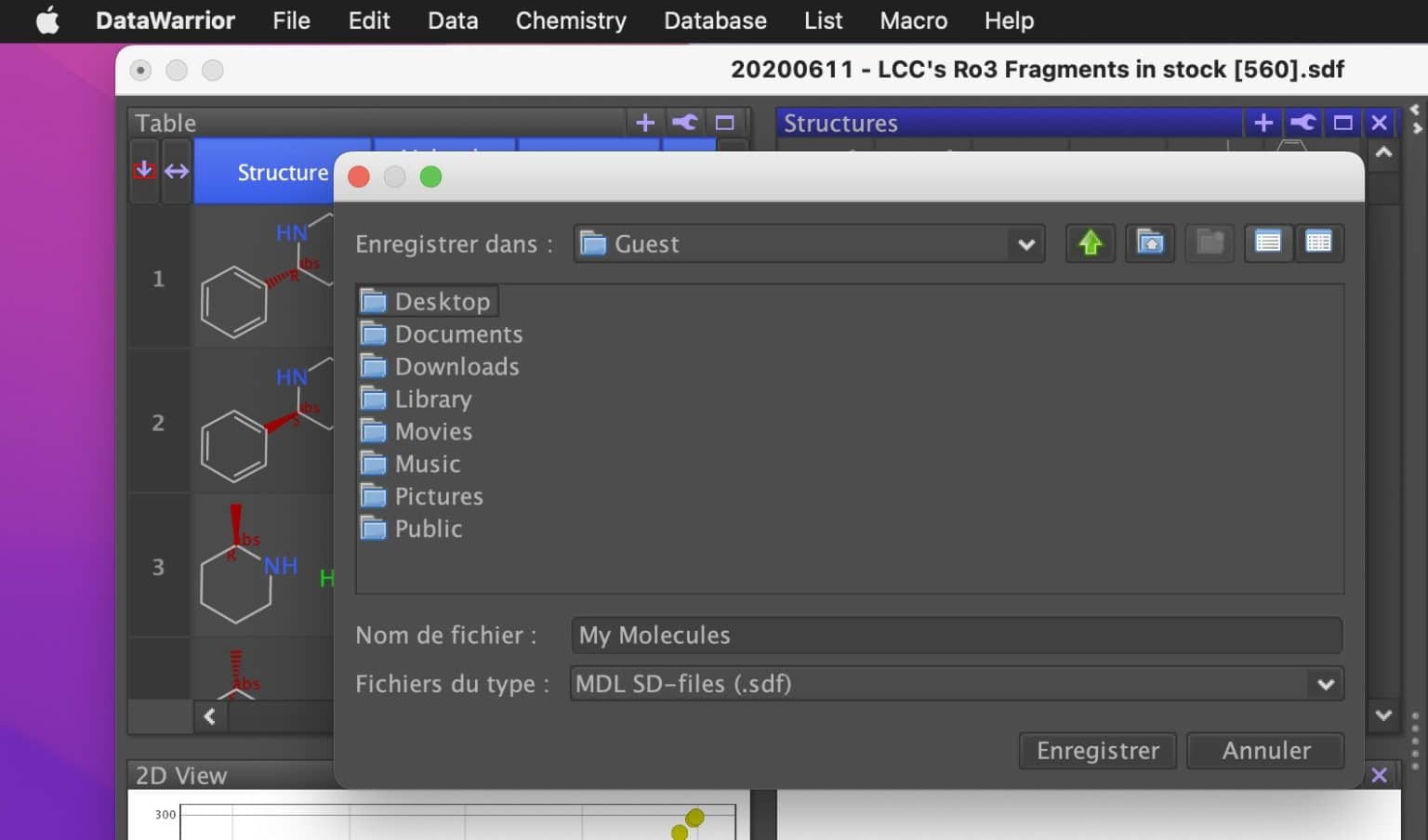Viewport: 1428px width, 840px height.
Task: Open the Help menu
Action: pyautogui.click(x=1009, y=20)
